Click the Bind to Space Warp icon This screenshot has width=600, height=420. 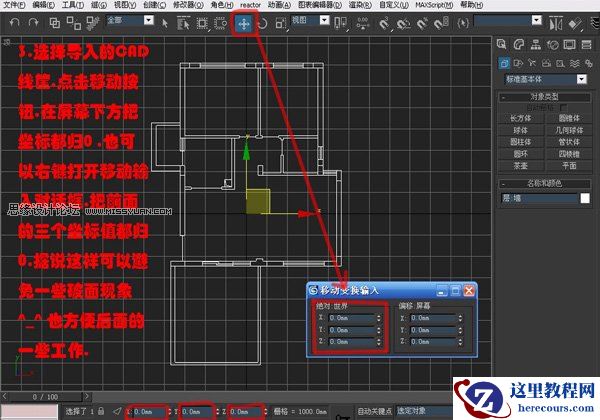pyautogui.click(x=93, y=23)
